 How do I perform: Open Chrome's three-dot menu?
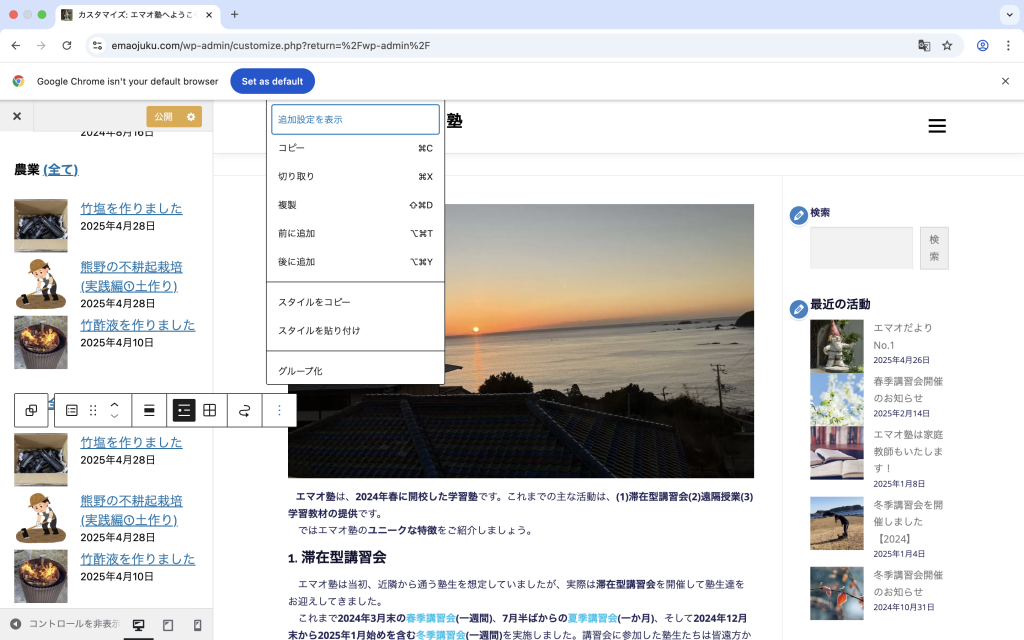[x=1008, y=45]
